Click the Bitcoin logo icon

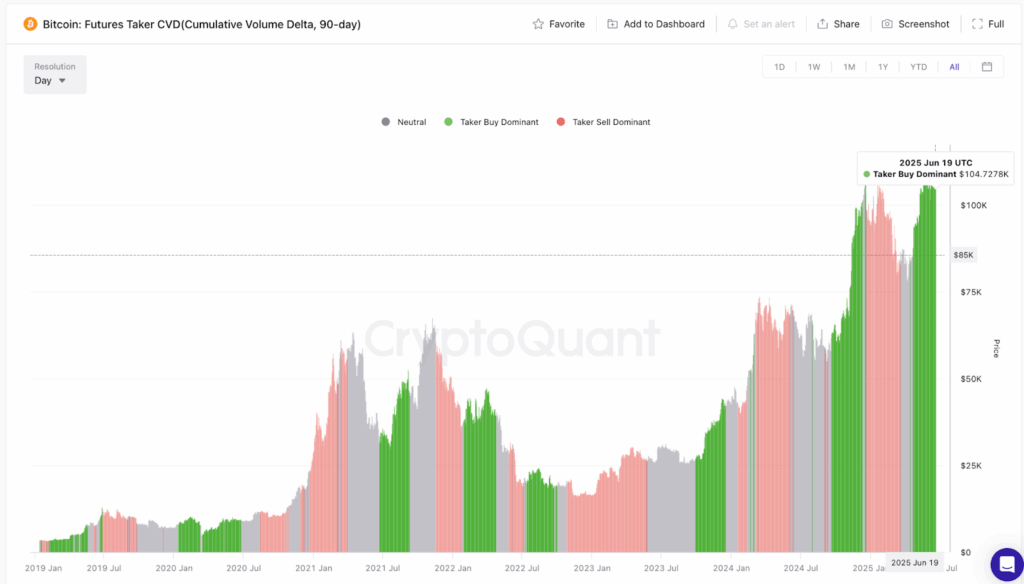click(30, 24)
